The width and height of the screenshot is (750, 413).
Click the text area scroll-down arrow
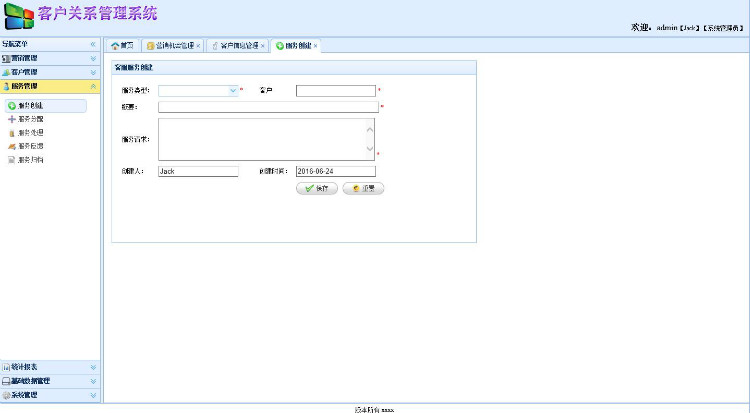370,149
